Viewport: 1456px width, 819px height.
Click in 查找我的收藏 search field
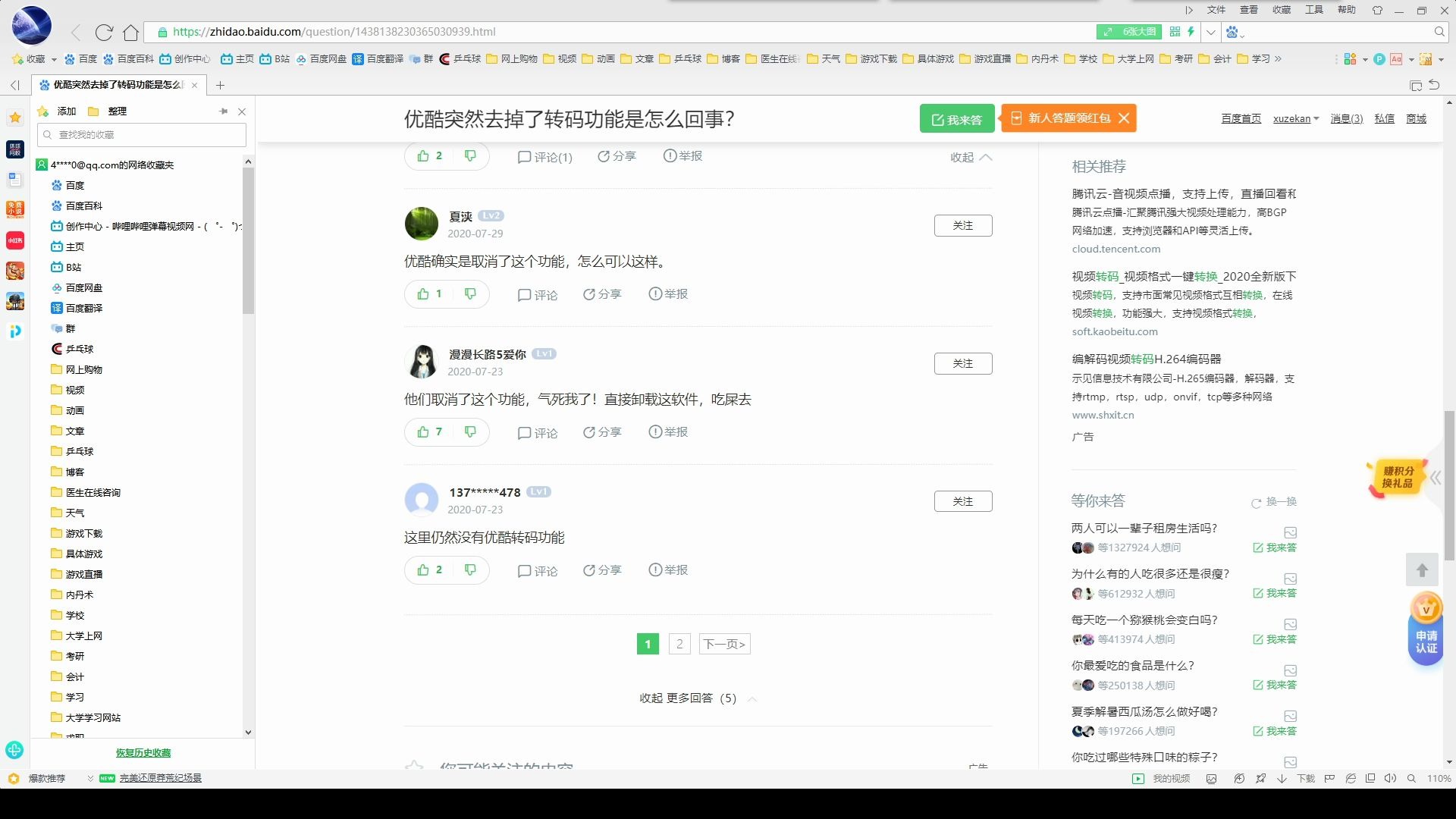click(x=142, y=135)
